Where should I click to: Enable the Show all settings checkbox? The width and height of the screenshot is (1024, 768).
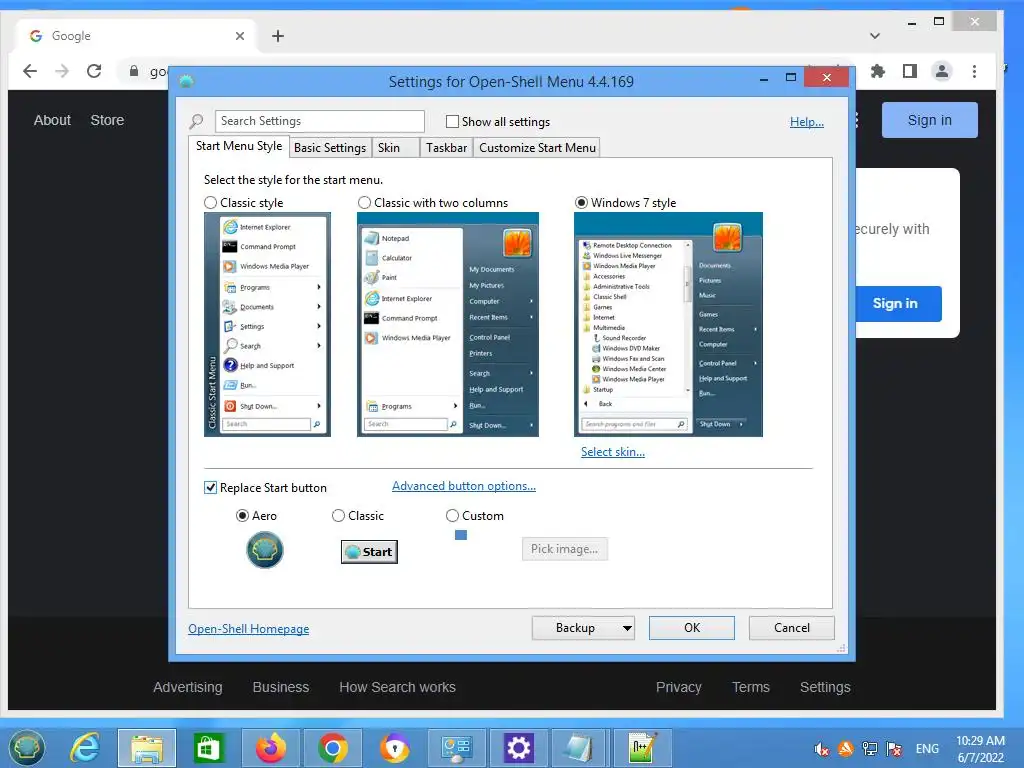coord(452,121)
